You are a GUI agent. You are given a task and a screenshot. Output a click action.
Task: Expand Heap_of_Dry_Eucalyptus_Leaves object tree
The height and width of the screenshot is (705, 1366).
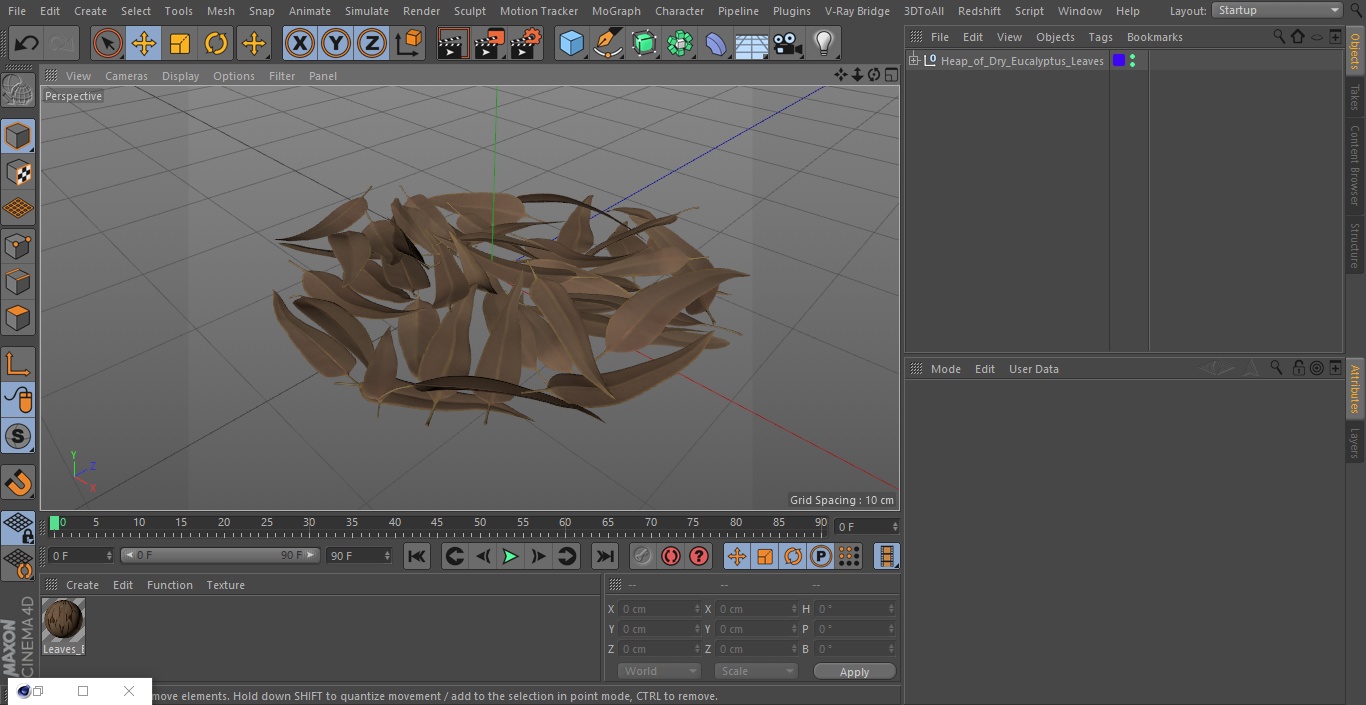click(x=914, y=61)
